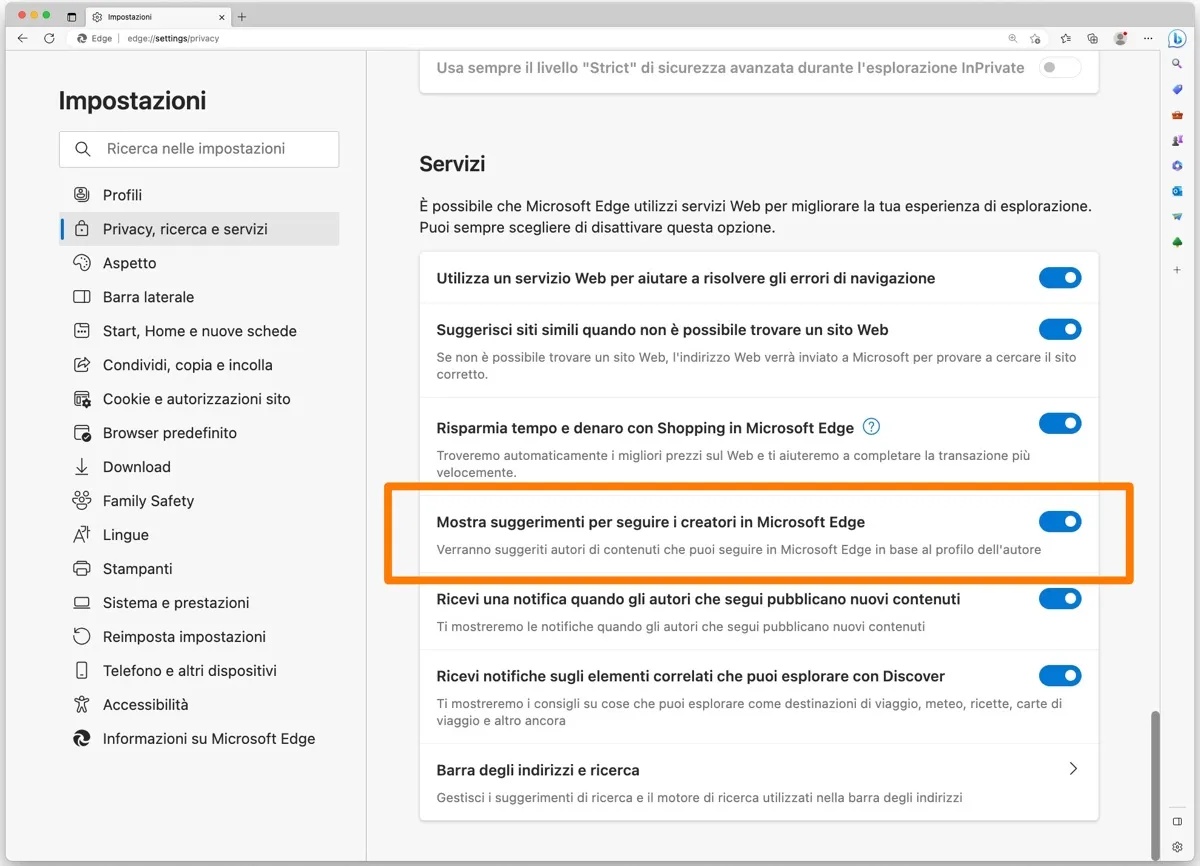Add a sidebar app with plus icon

1177,270
